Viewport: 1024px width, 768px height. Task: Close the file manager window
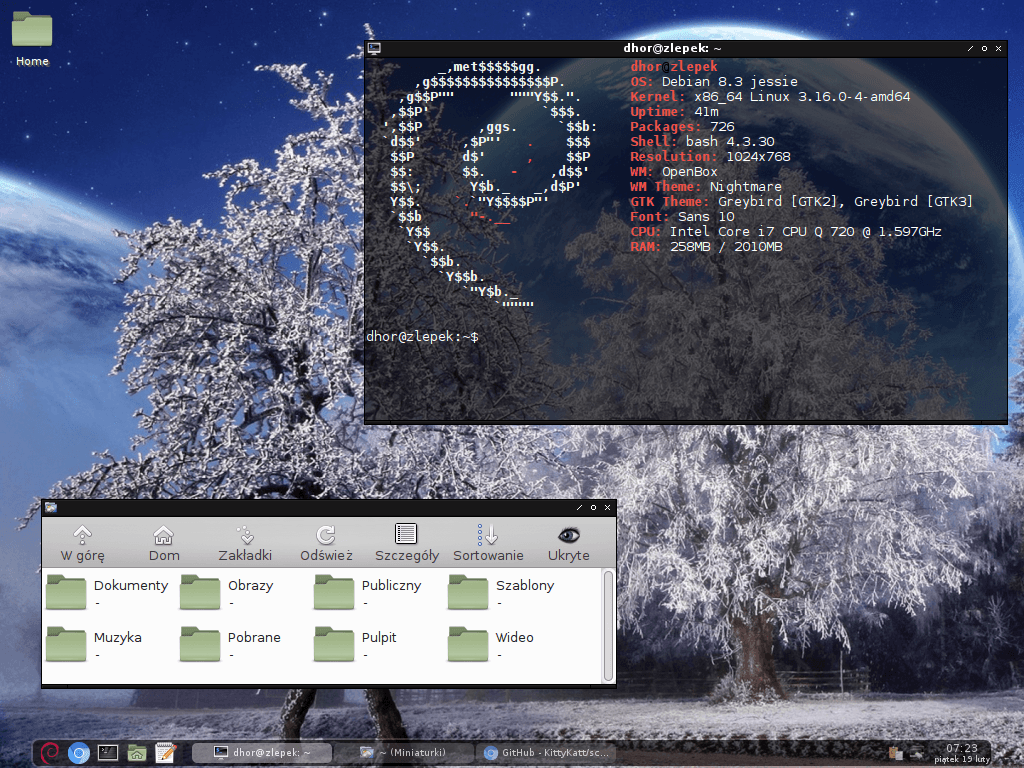point(607,507)
